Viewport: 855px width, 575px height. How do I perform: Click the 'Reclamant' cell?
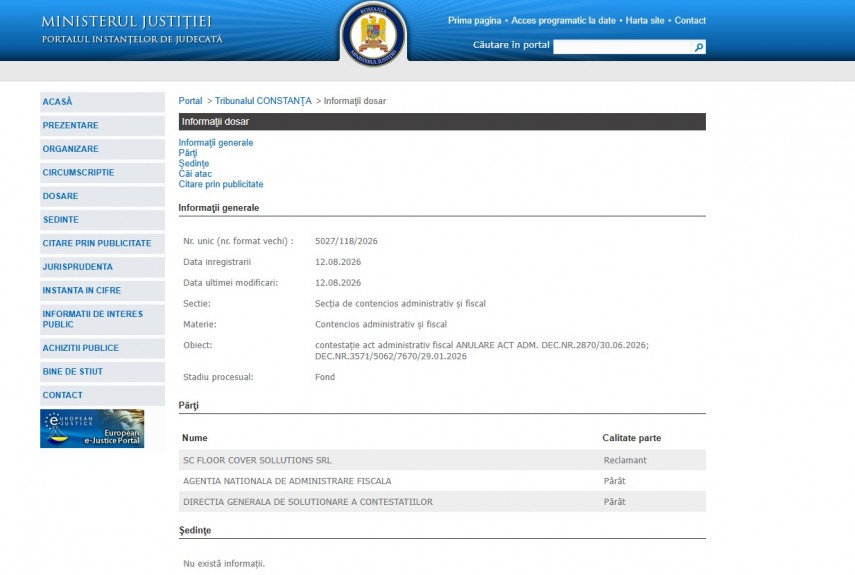(x=625, y=460)
